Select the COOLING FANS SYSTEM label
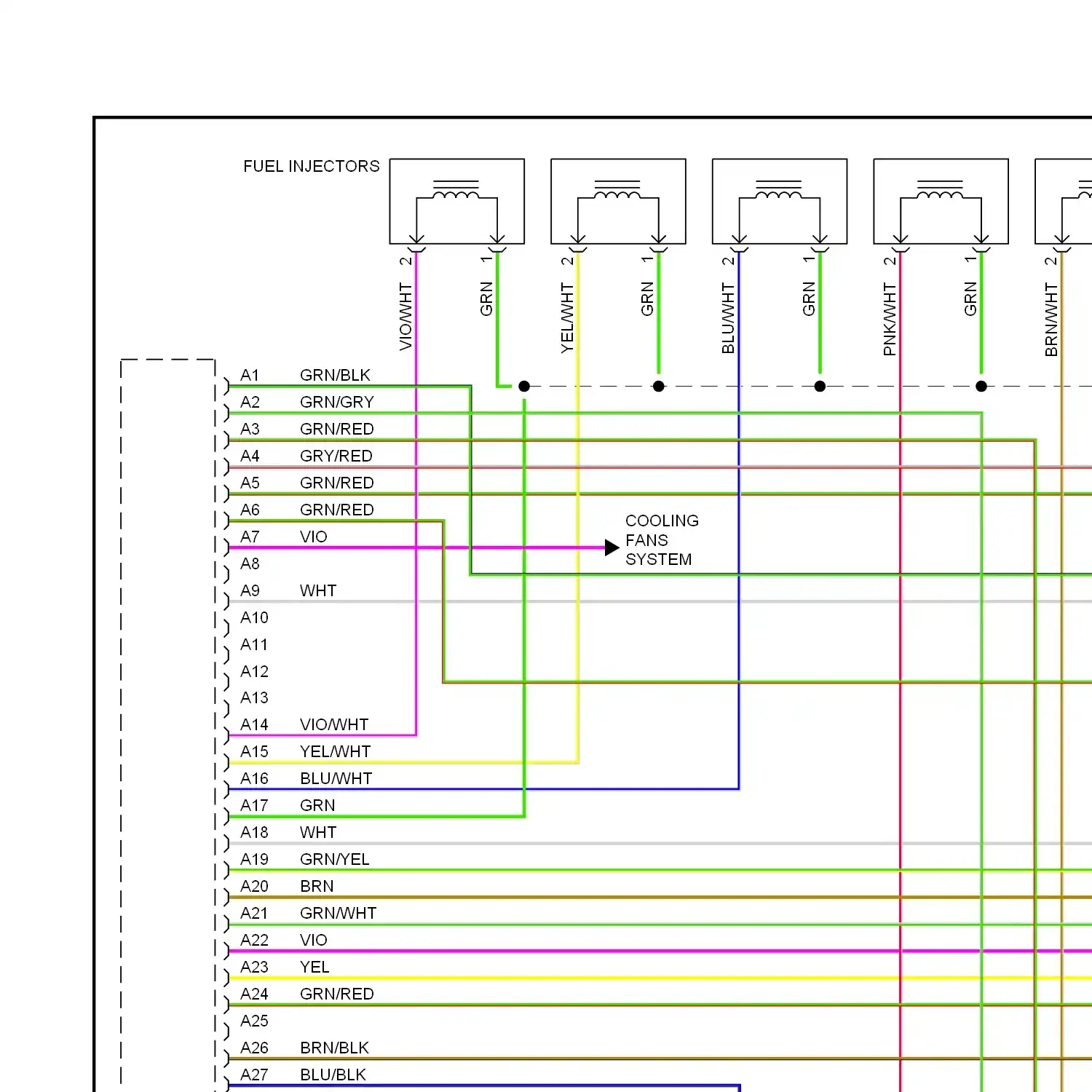Image resolution: width=1092 pixels, height=1092 pixels. tap(662, 540)
